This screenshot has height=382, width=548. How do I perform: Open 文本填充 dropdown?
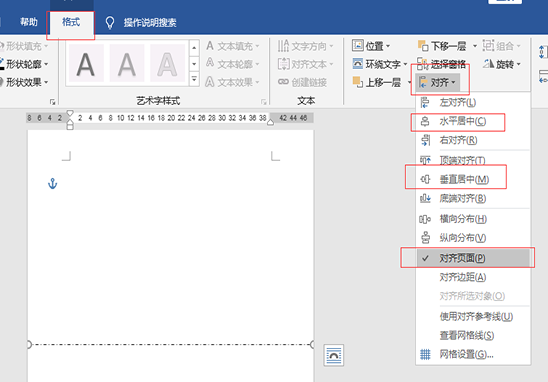[x=233, y=46]
